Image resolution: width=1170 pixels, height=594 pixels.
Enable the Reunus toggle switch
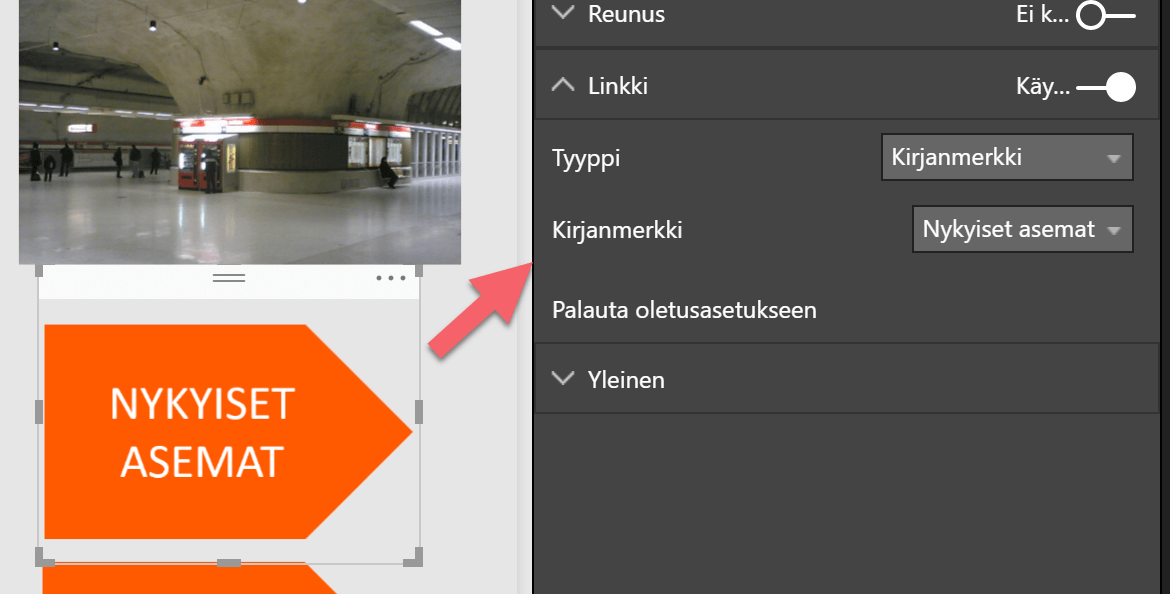[1106, 15]
